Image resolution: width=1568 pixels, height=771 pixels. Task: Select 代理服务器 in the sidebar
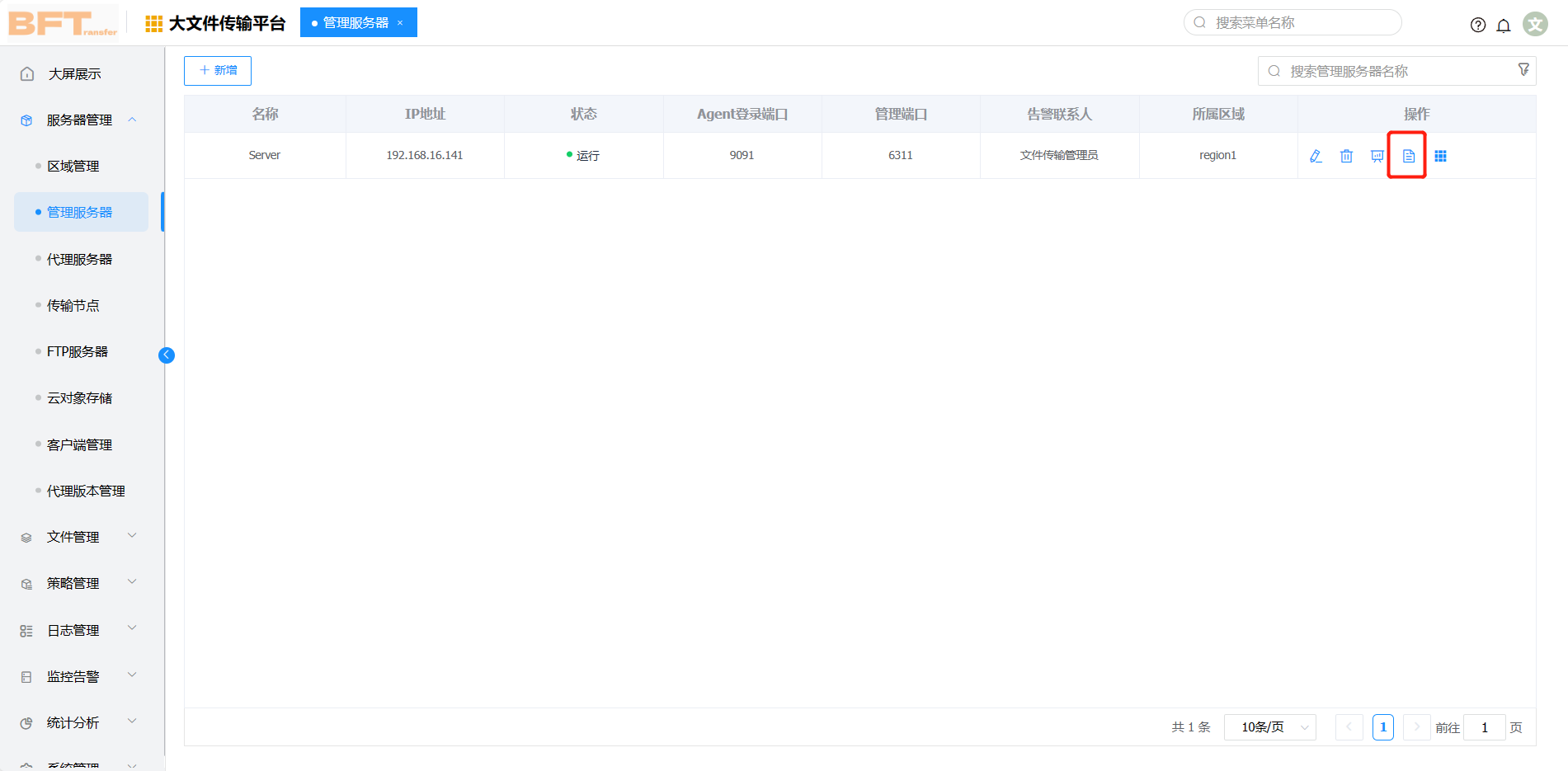click(x=79, y=259)
